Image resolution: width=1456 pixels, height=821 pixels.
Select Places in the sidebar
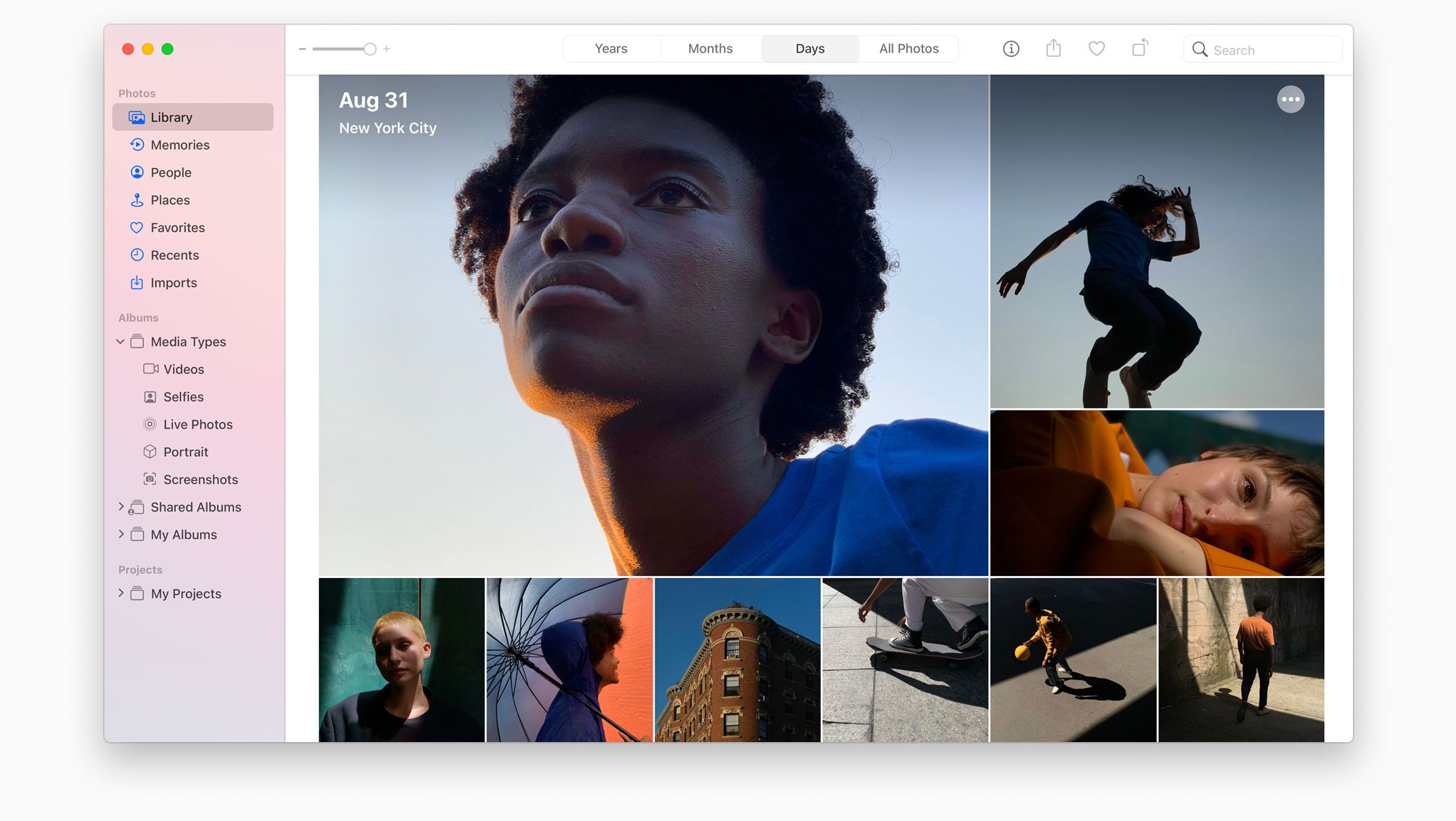(170, 200)
